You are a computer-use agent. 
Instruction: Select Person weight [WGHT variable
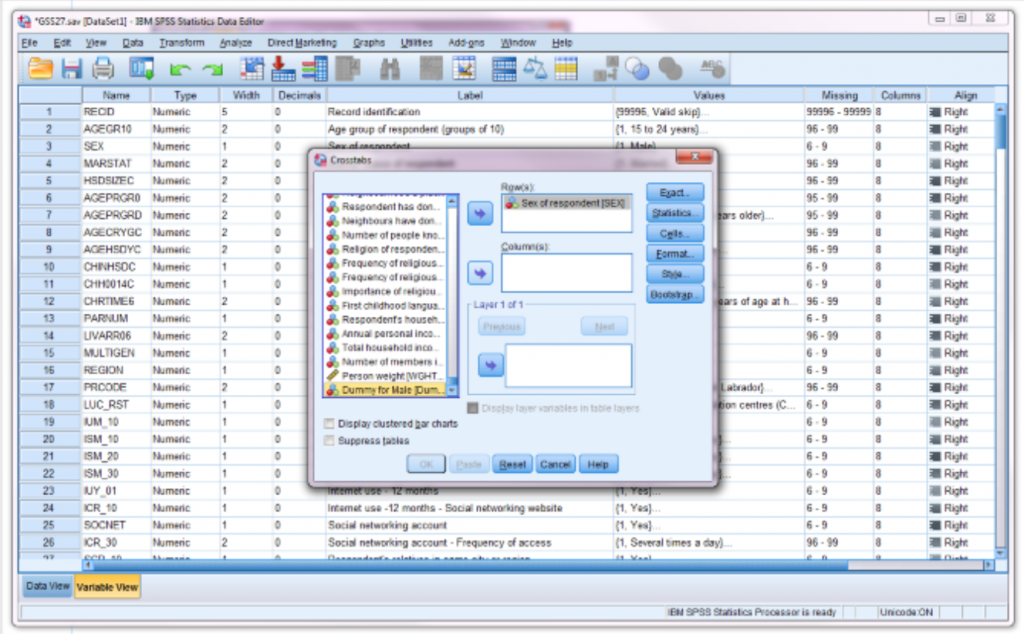(386, 376)
